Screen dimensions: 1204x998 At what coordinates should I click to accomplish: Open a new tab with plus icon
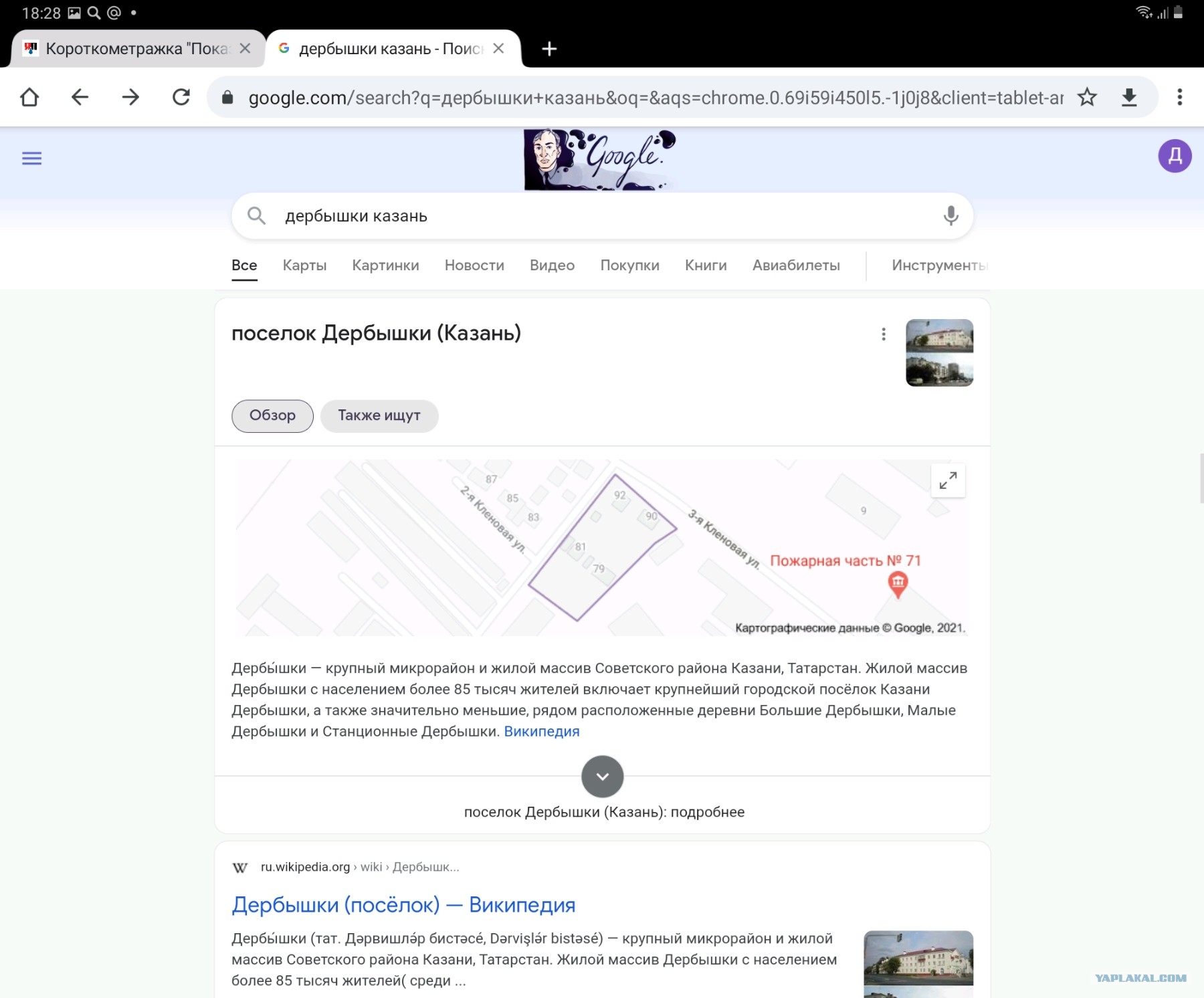click(549, 49)
